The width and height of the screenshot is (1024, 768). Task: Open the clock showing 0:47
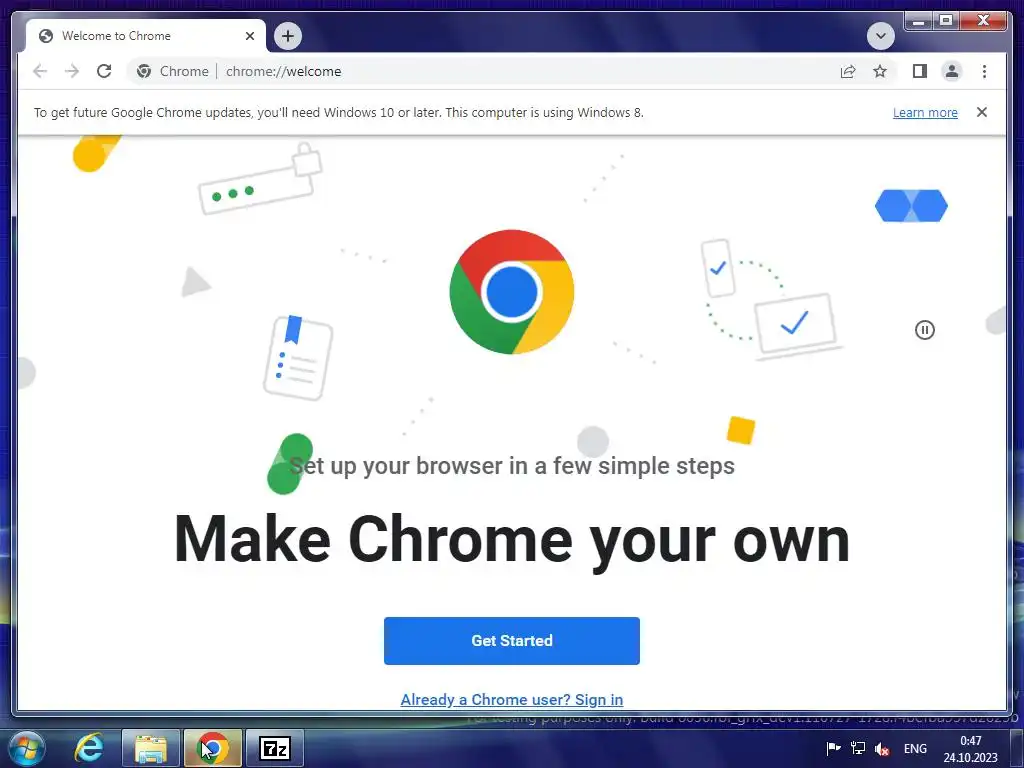click(970, 749)
